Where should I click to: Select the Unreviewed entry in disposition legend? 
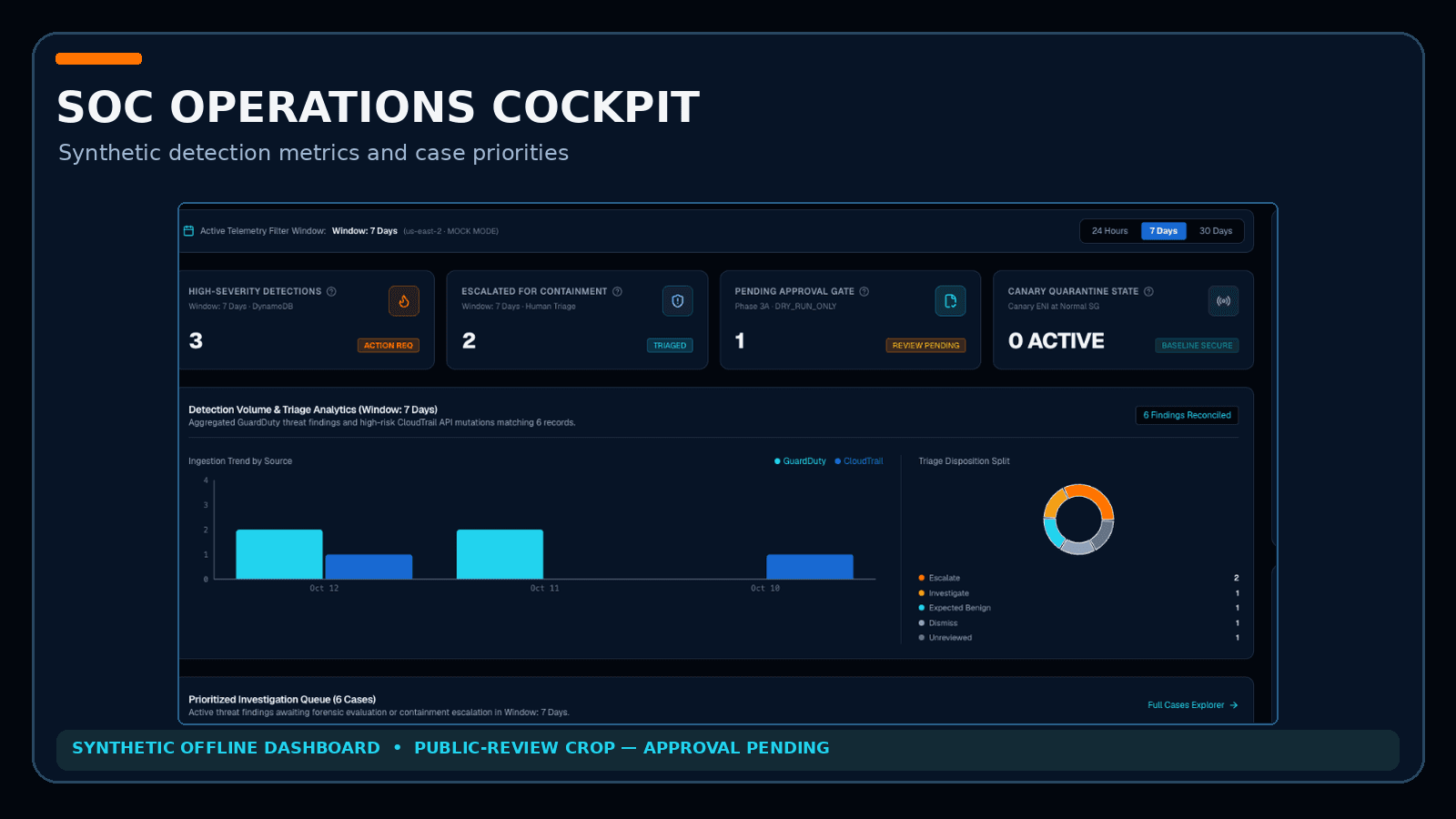[x=1078, y=638]
